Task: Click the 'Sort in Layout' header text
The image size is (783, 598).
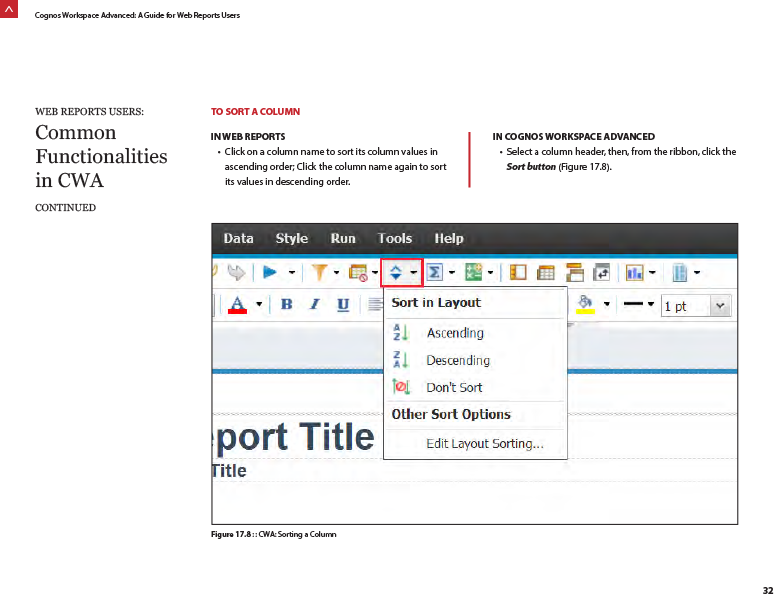Action: point(436,302)
